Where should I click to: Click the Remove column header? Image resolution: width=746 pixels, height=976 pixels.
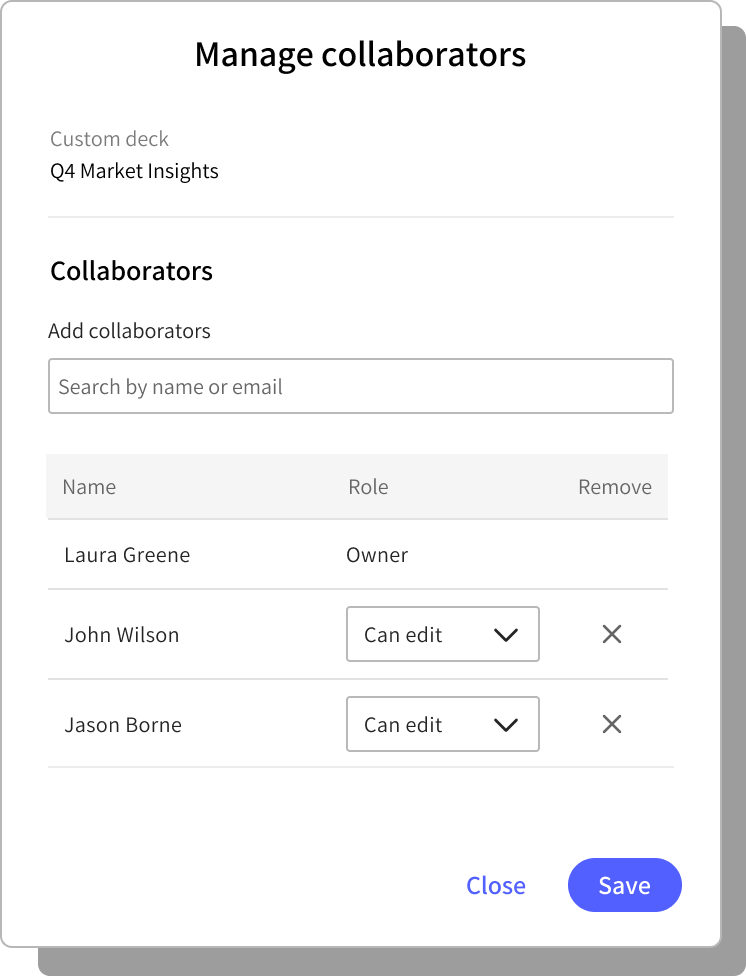tap(614, 487)
